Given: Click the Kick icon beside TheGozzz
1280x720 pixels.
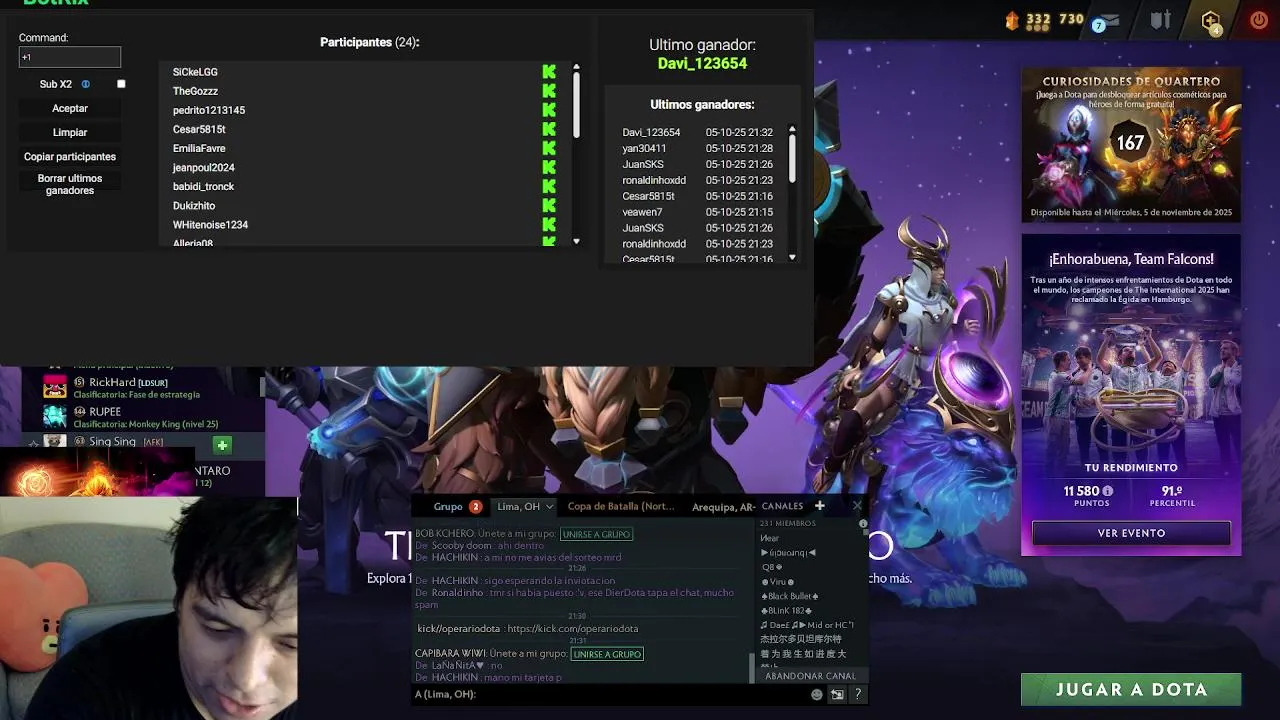Looking at the screenshot, I should tap(549, 91).
